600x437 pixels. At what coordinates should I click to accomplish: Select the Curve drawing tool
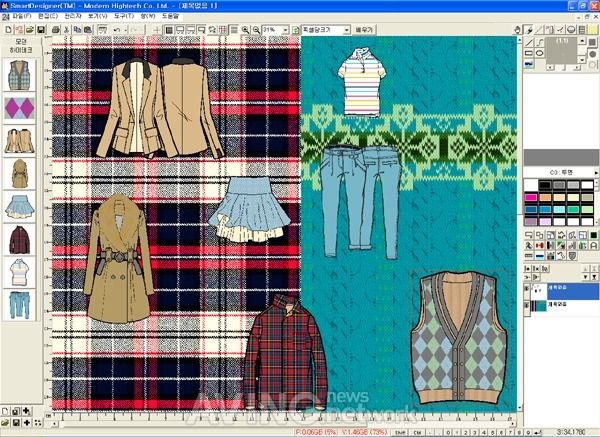[x=540, y=42]
